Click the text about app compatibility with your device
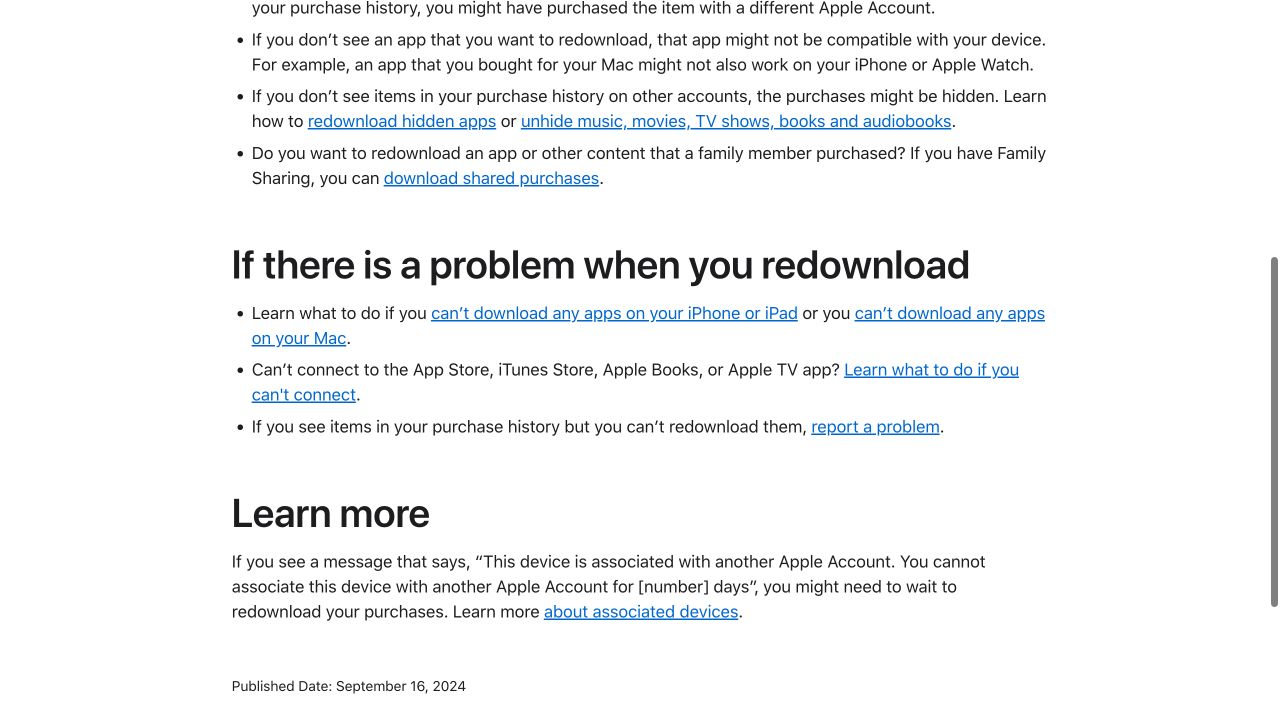Viewport: 1280px width, 720px height. click(648, 52)
